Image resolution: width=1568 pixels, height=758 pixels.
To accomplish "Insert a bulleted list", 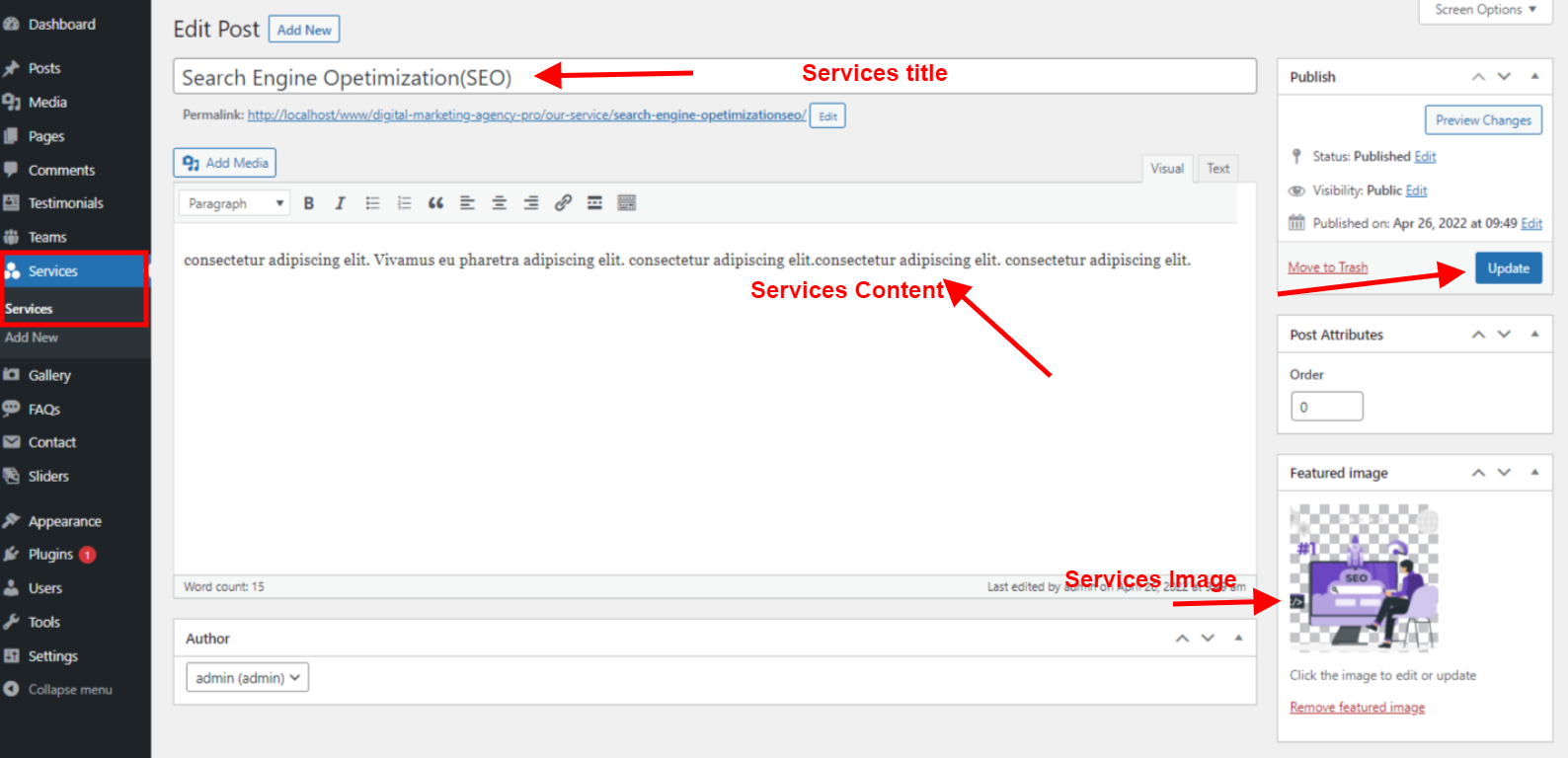I will click(x=372, y=203).
